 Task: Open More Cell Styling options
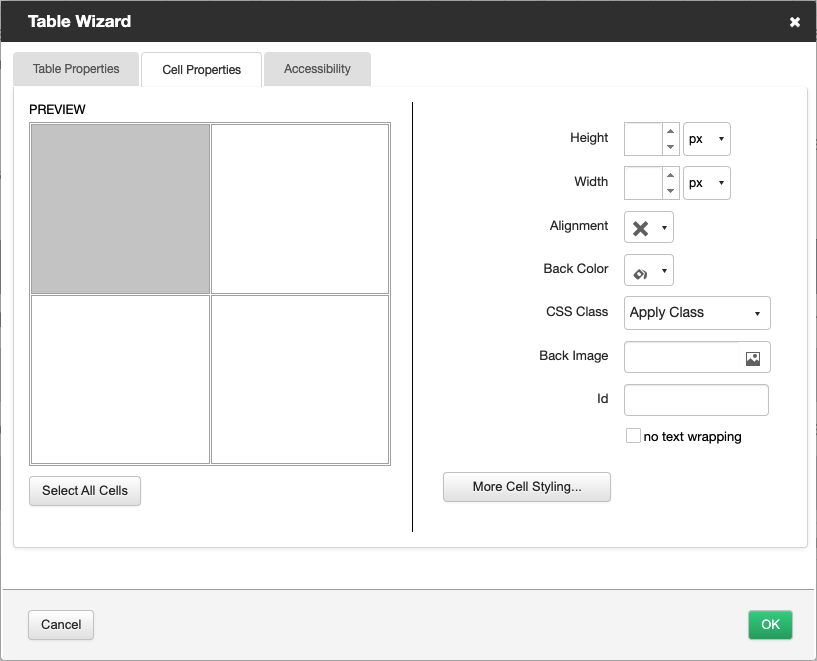[526, 487]
